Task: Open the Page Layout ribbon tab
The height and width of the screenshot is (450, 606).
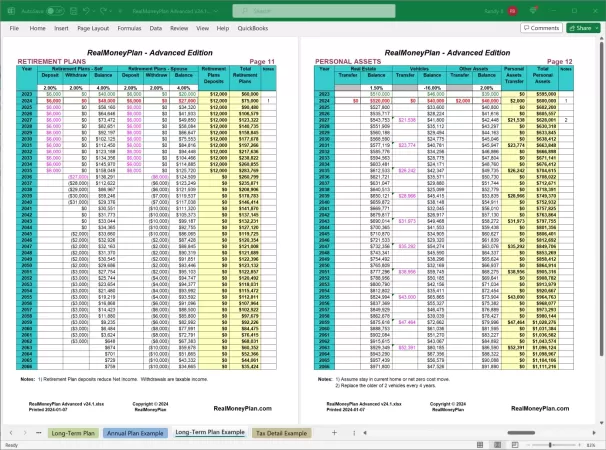Action: (95, 28)
